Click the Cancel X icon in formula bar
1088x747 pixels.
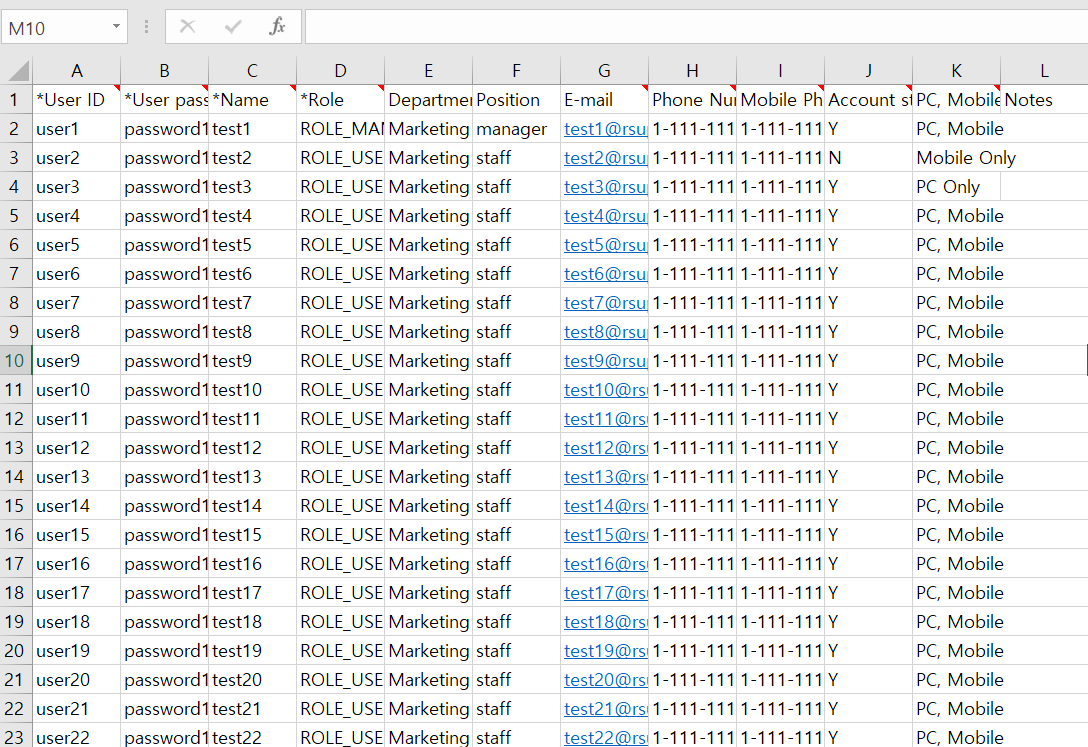[x=187, y=26]
